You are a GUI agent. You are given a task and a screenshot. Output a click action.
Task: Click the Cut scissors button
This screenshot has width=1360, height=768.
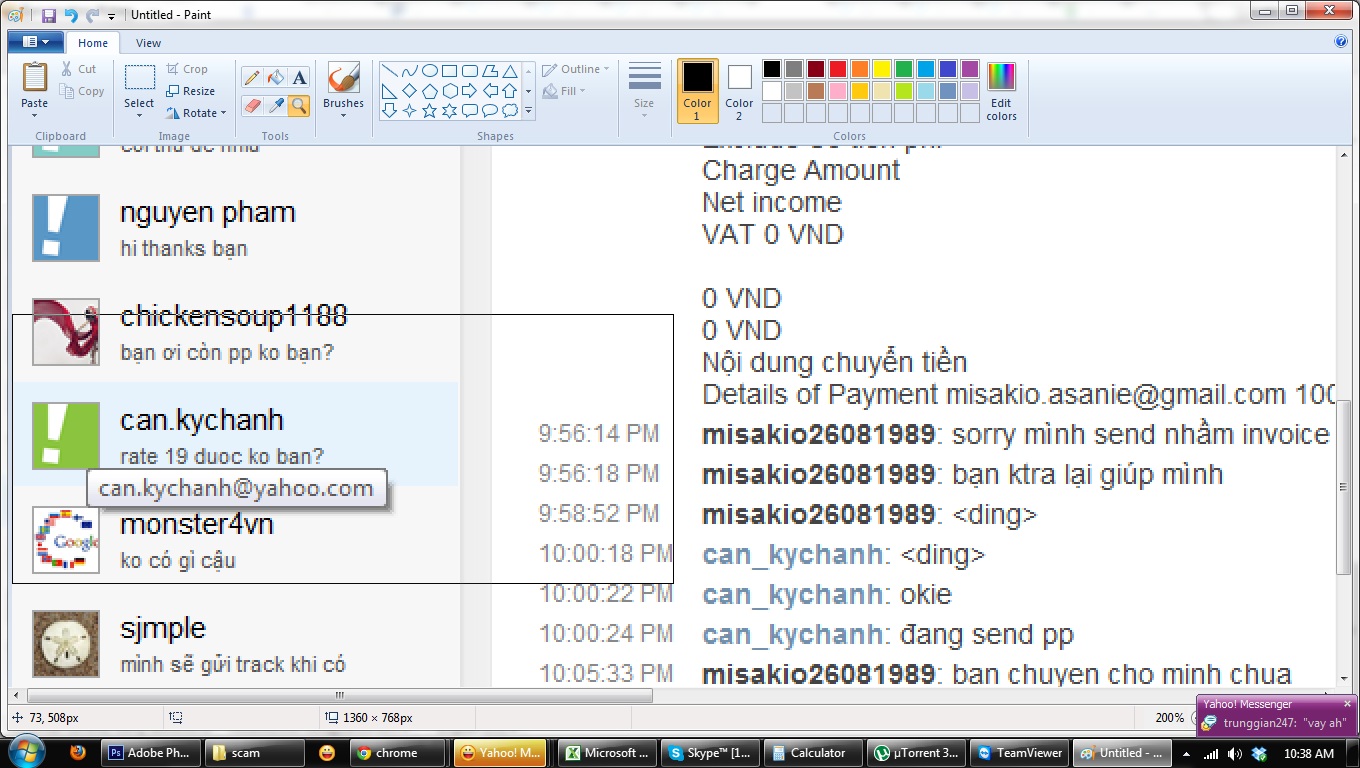point(78,69)
